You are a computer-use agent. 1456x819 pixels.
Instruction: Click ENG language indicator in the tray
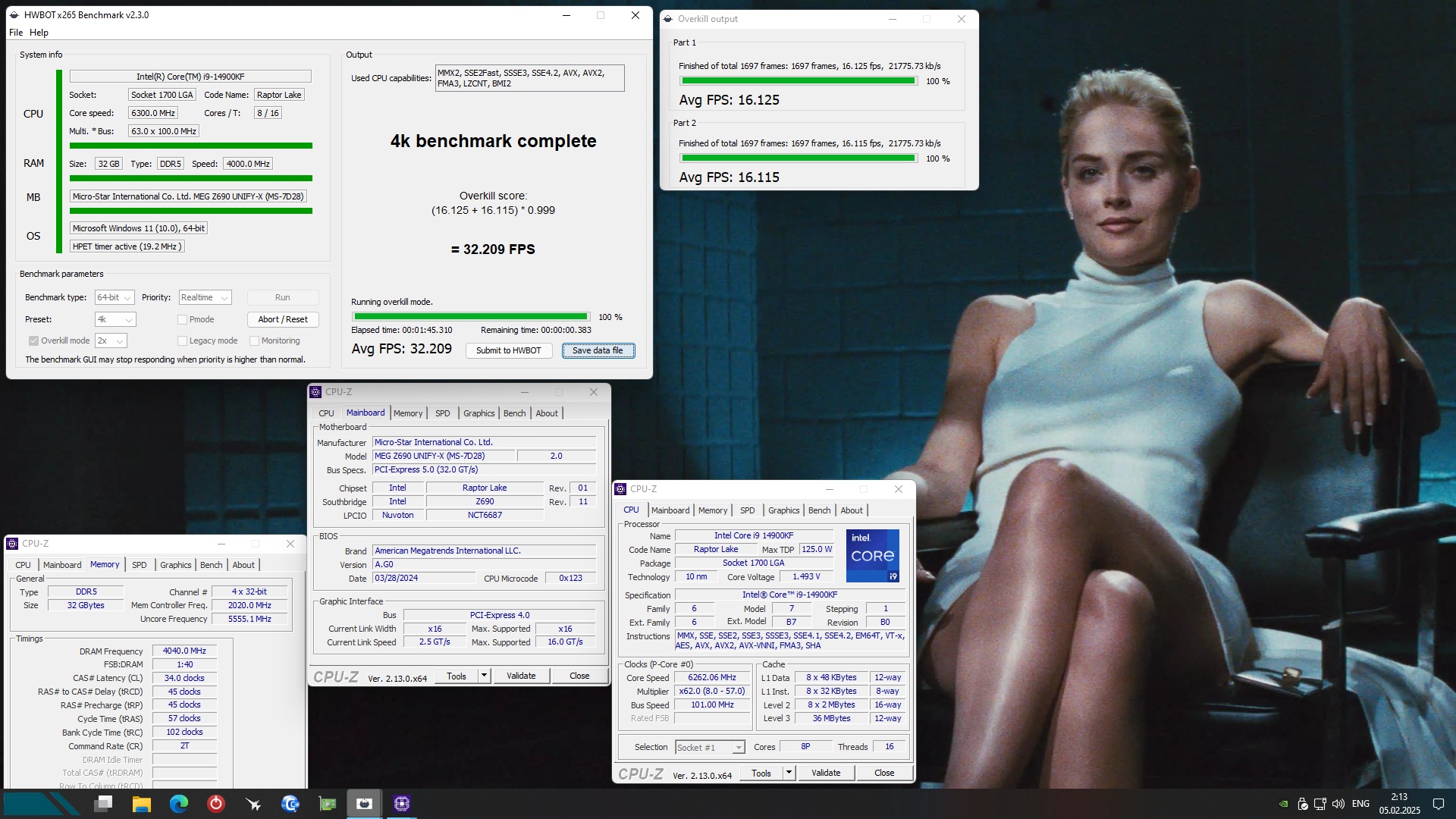[x=1361, y=804]
